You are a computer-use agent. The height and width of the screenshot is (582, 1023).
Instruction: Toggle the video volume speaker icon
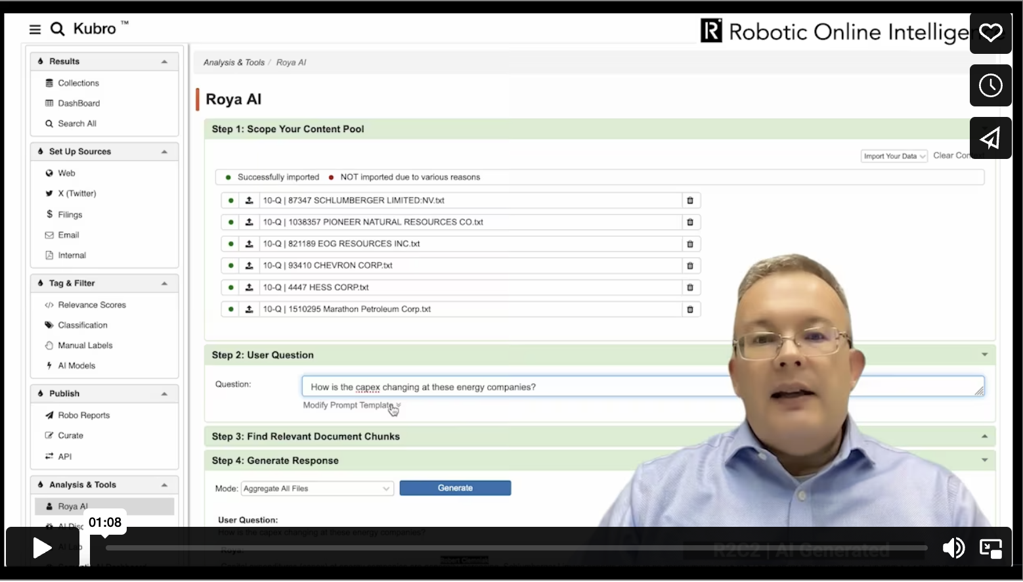pos(953,548)
